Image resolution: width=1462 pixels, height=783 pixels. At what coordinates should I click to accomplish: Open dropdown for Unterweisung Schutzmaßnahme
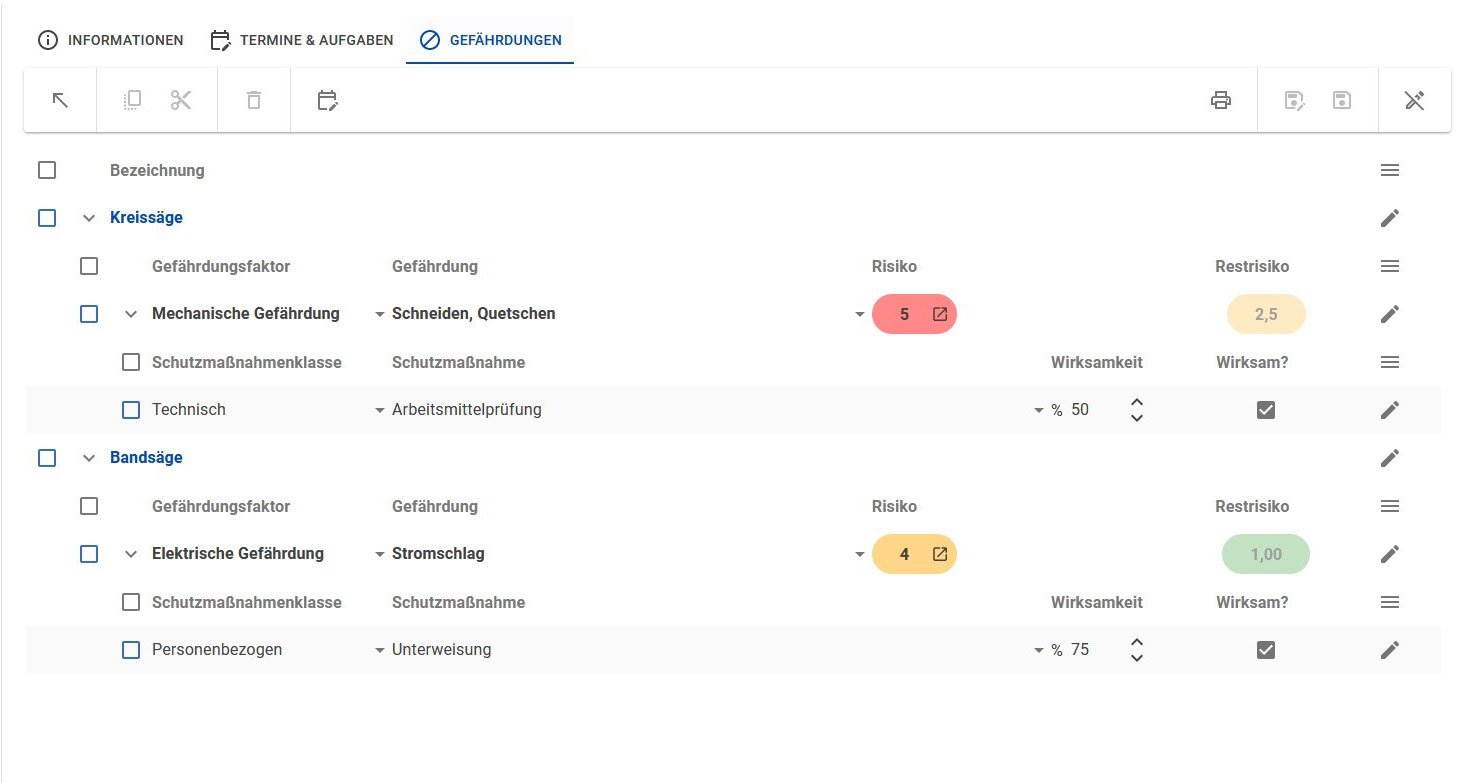[380, 650]
